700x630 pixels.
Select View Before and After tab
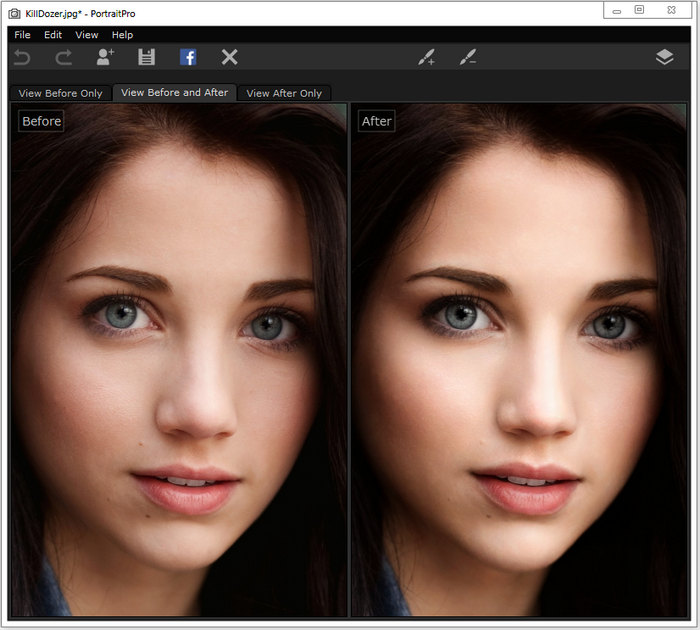[x=175, y=92]
